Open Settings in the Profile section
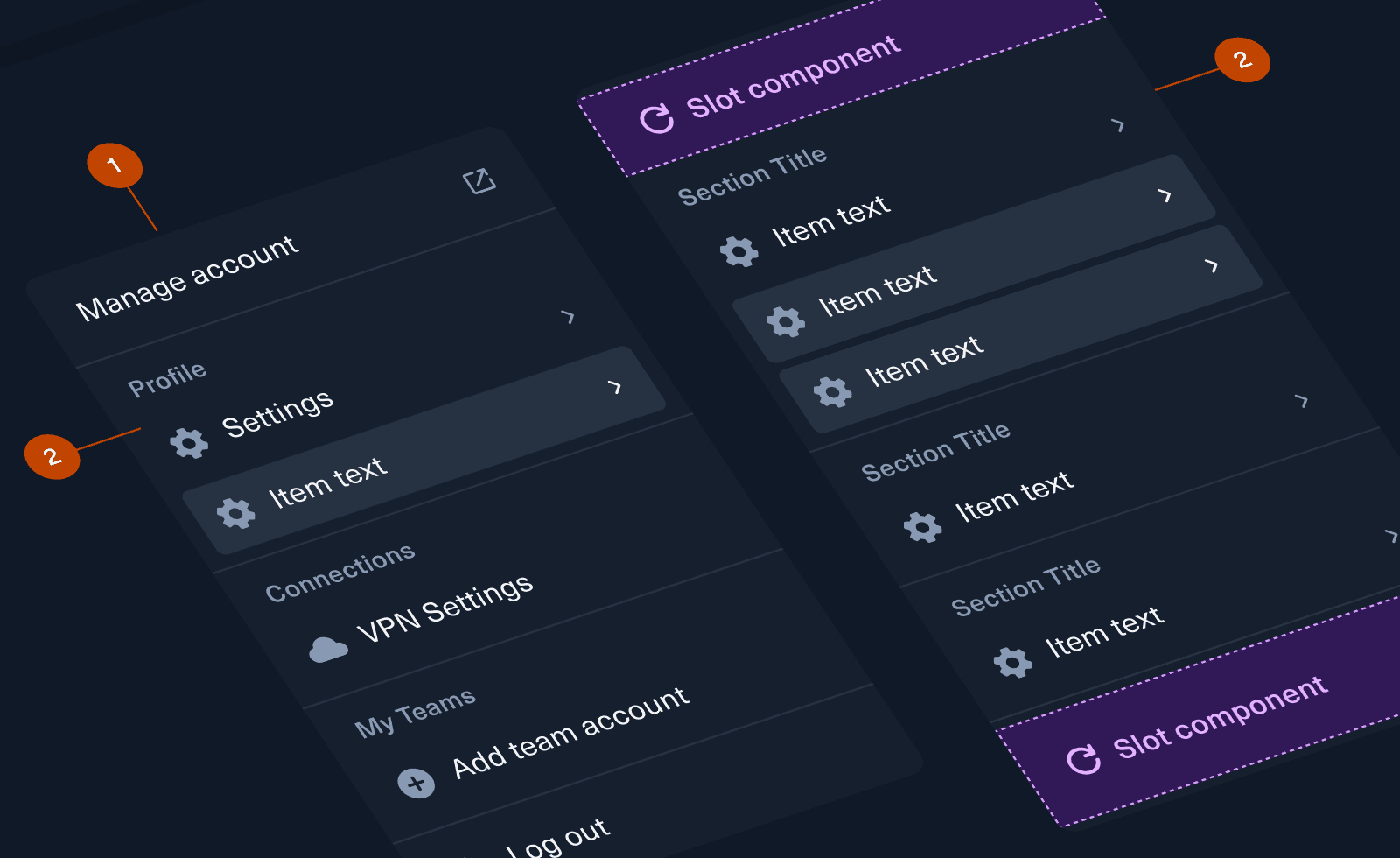The width and height of the screenshot is (1400, 858). (277, 413)
